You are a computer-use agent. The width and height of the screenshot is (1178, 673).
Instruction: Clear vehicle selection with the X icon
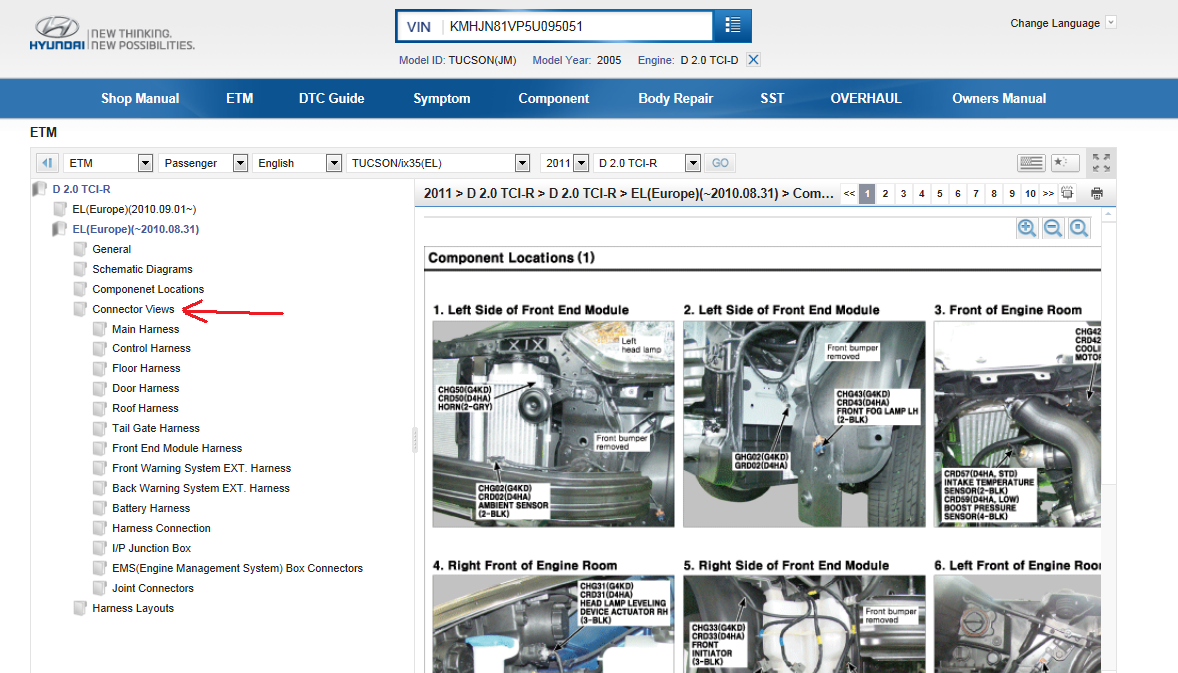pyautogui.click(x=754, y=59)
